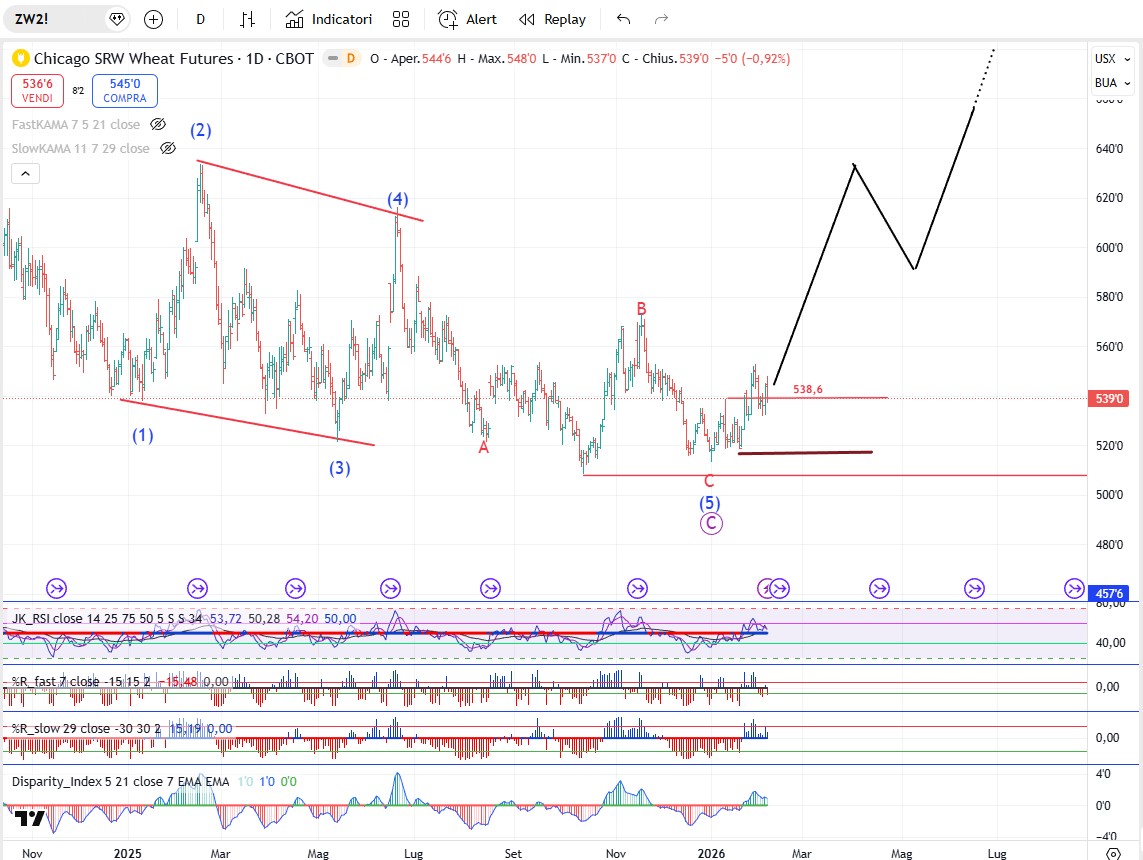Open the USX currency dropdown
The width and height of the screenshot is (1143, 860).
[x=1106, y=59]
